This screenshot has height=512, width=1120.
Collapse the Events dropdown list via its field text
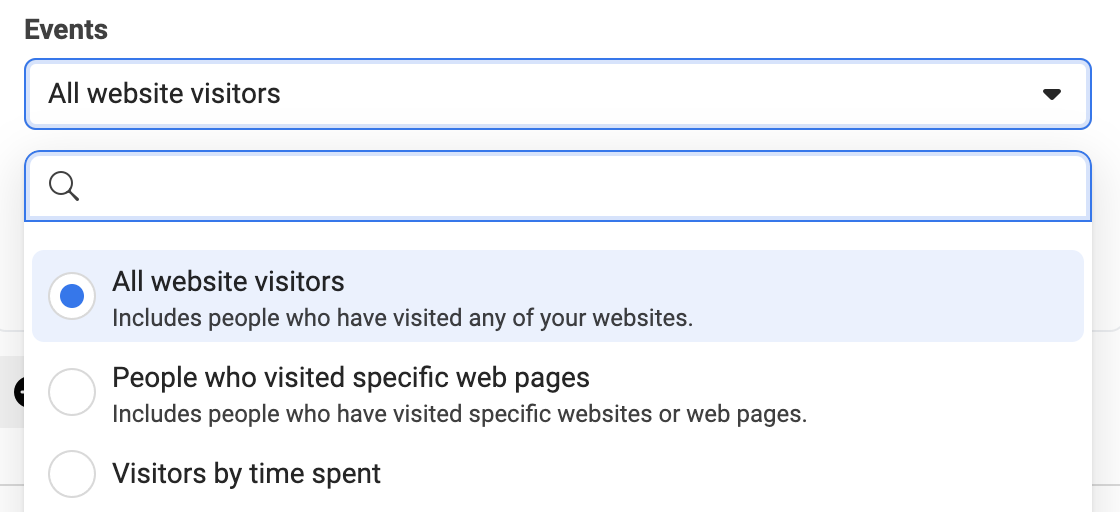[x=164, y=94]
